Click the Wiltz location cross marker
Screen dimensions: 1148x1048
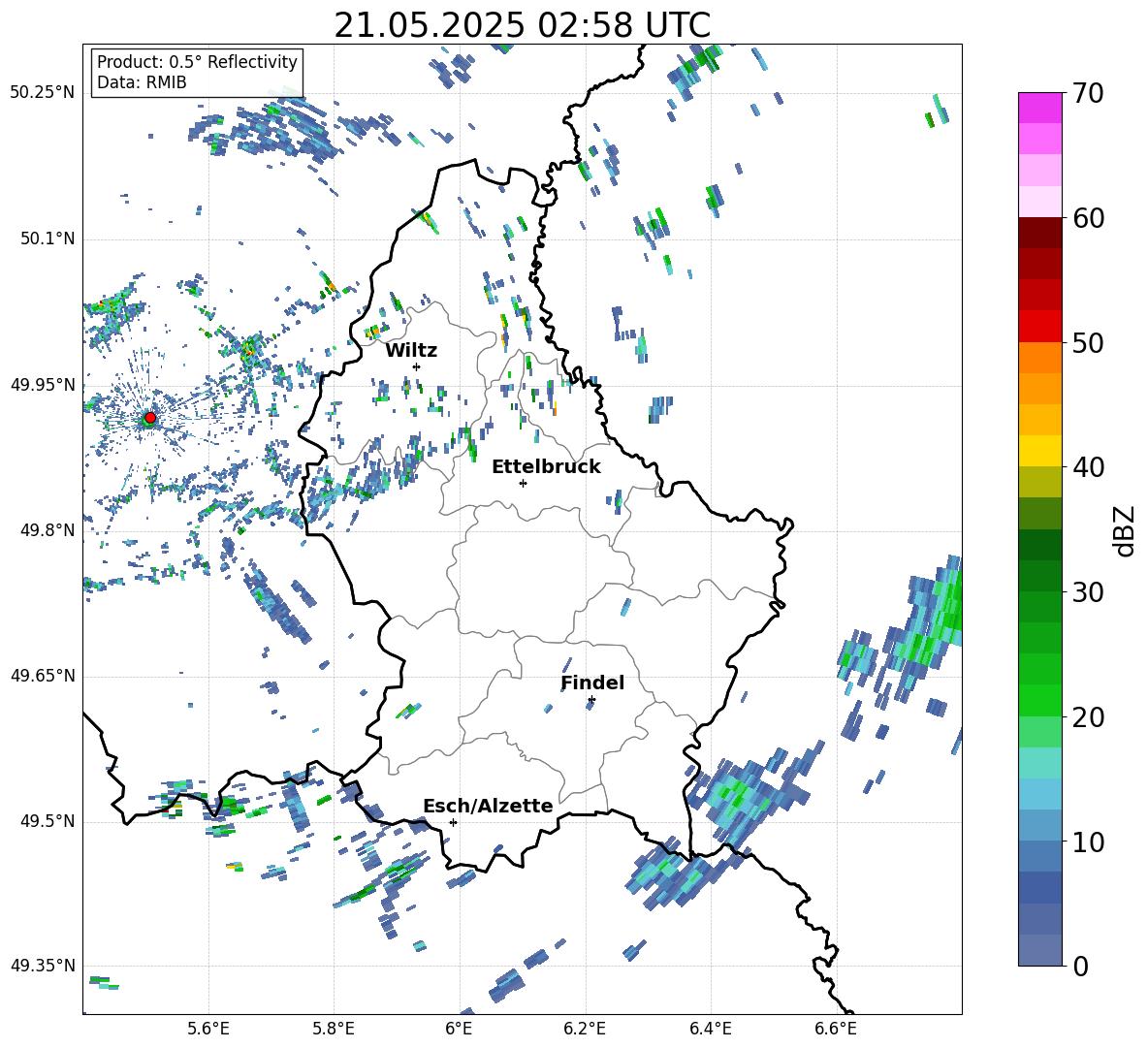417,366
